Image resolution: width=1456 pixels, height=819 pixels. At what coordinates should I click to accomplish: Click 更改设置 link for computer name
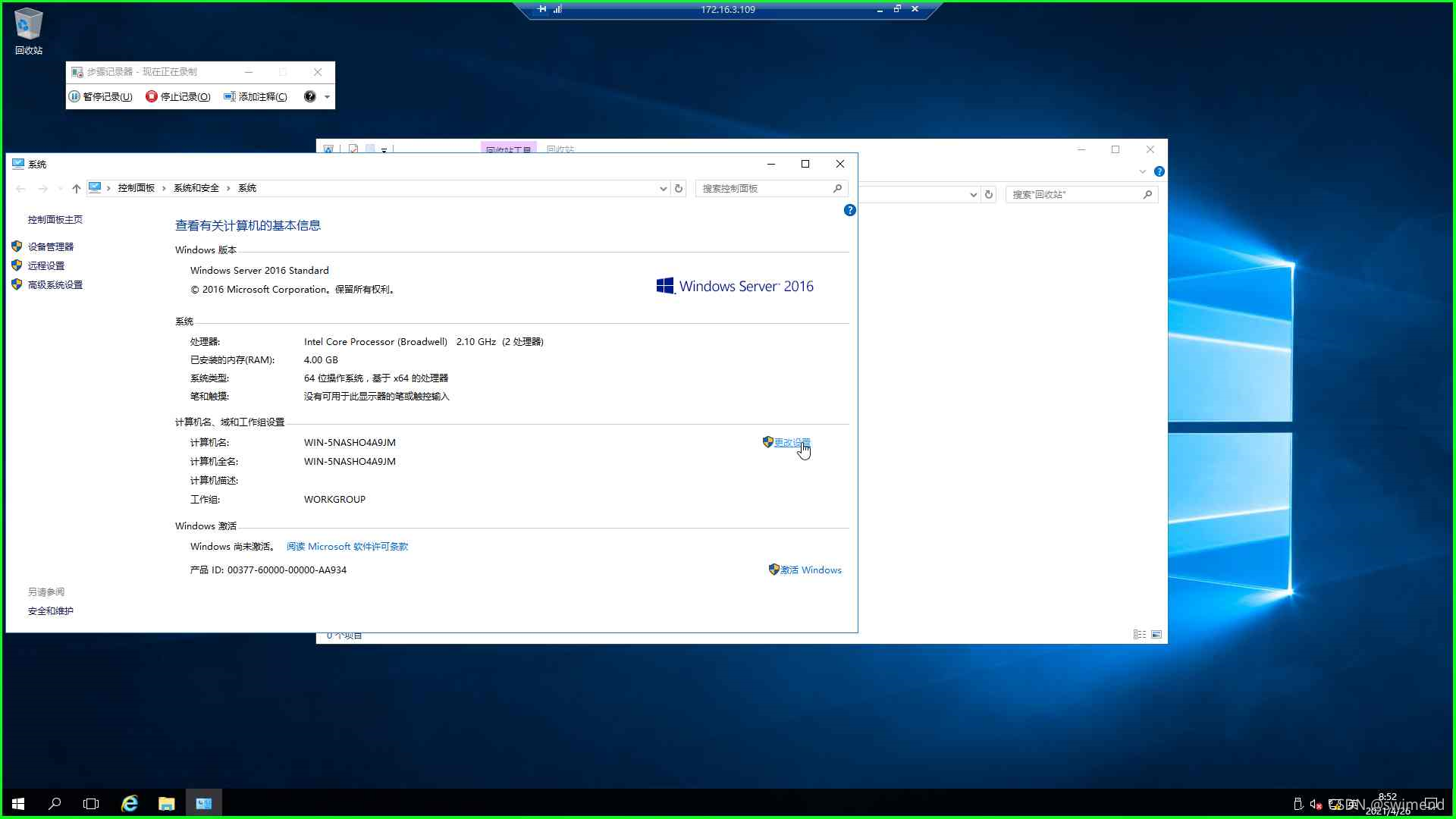pyautogui.click(x=792, y=443)
